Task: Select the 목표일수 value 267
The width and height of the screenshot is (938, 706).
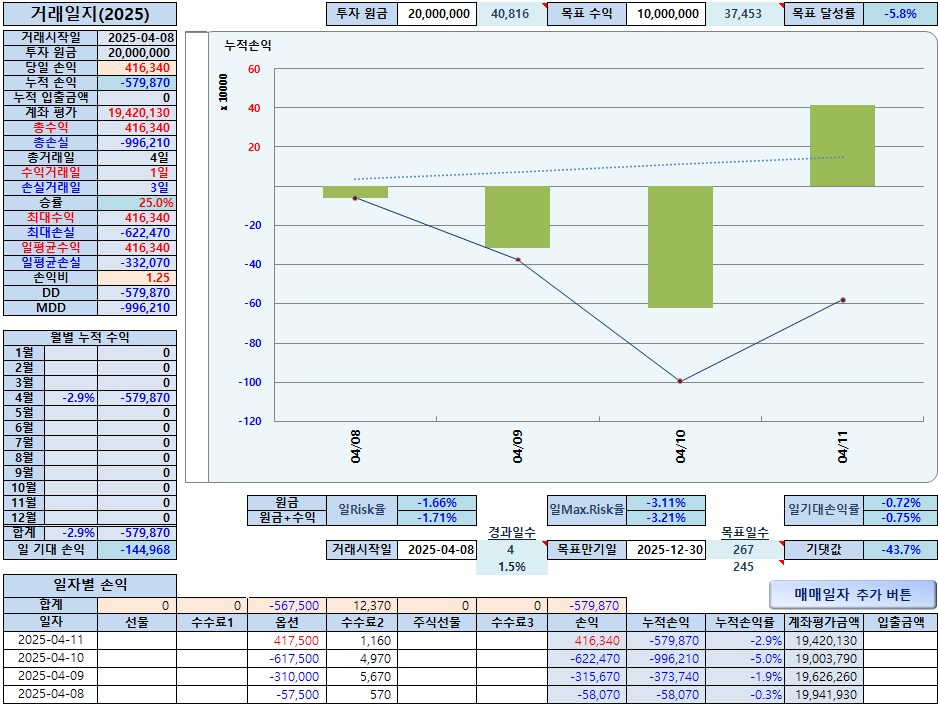Action: pos(744,549)
